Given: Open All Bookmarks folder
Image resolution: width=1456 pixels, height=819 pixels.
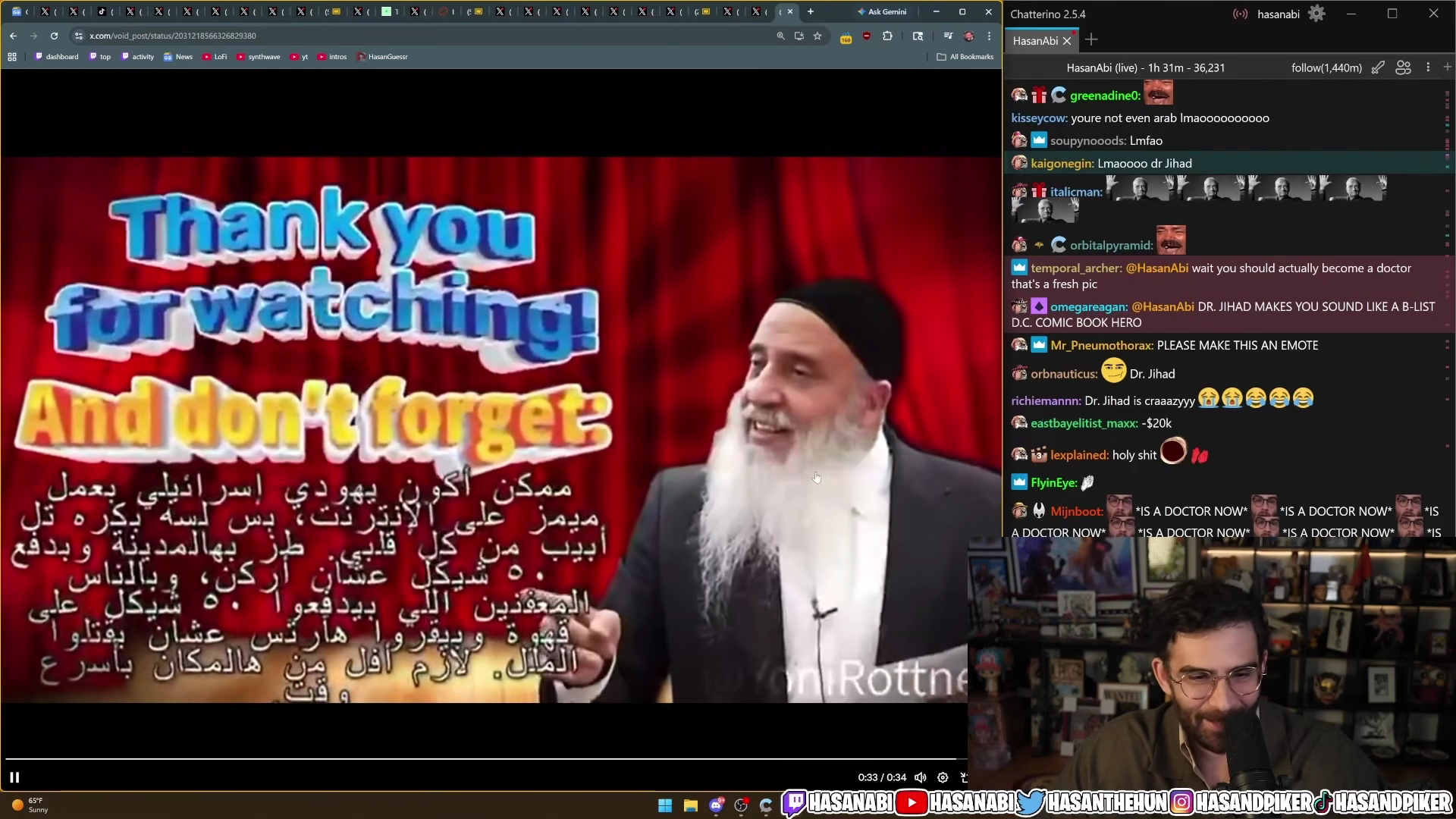Looking at the screenshot, I should coord(965,57).
